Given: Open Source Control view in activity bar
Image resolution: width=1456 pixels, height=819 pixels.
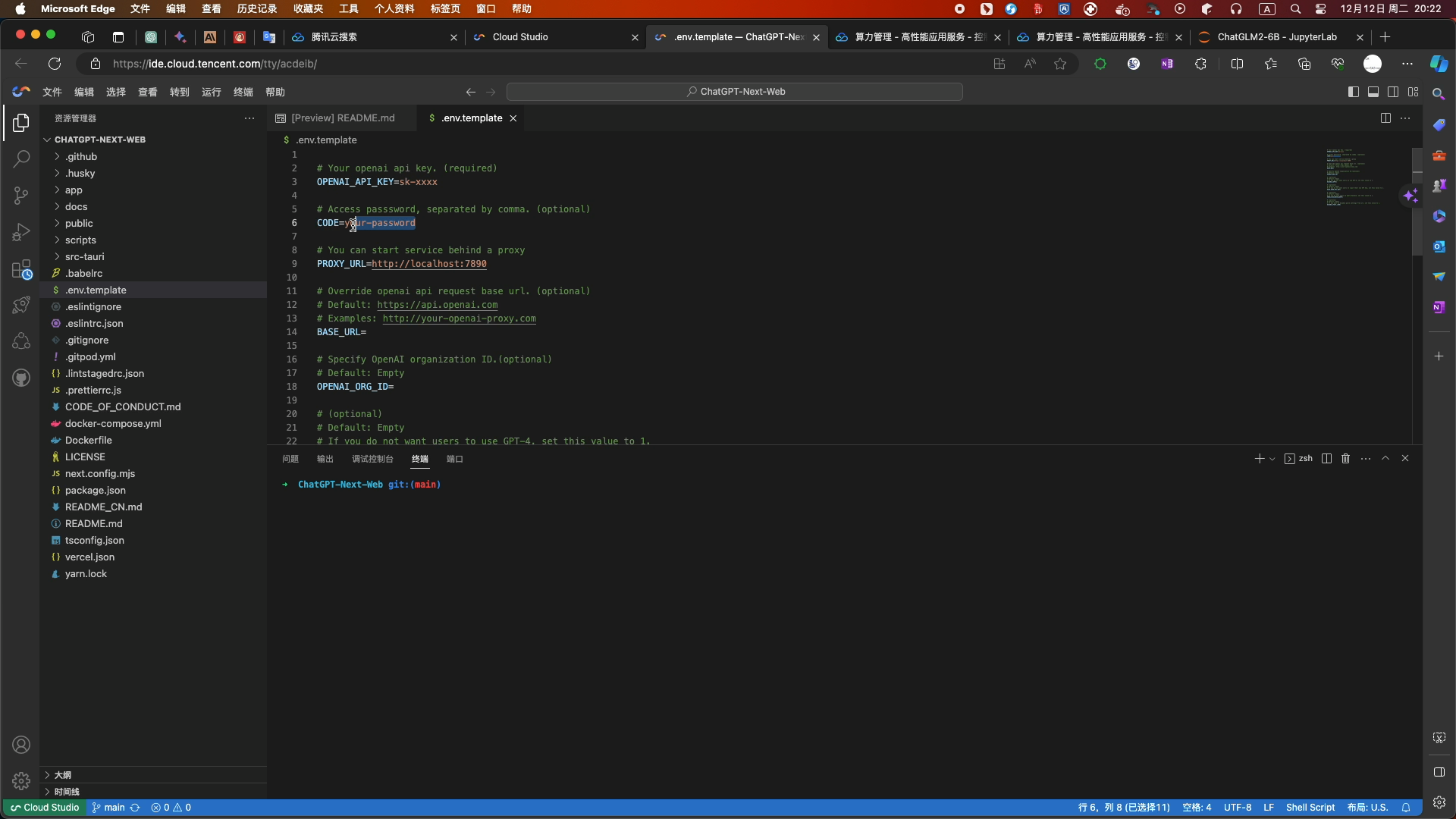Looking at the screenshot, I should [x=21, y=195].
